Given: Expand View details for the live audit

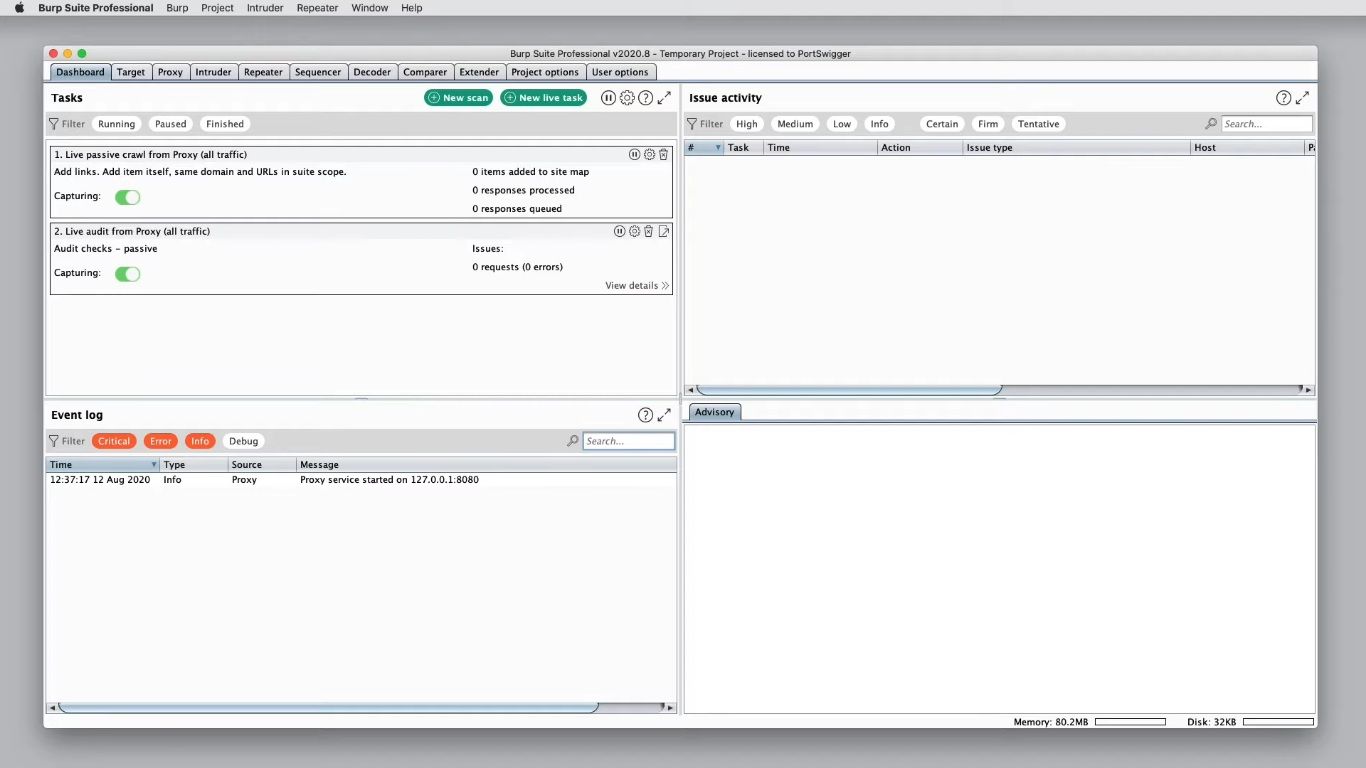Looking at the screenshot, I should 635,285.
